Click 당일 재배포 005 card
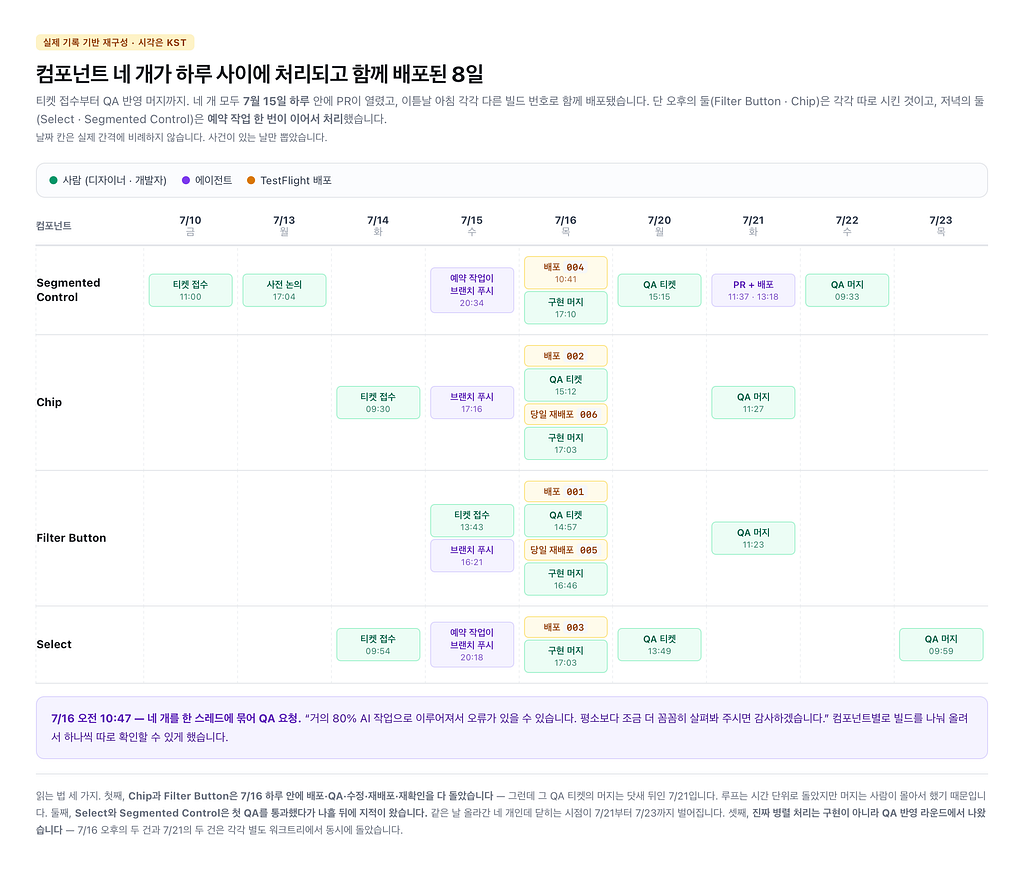The height and width of the screenshot is (885, 1024). (566, 550)
